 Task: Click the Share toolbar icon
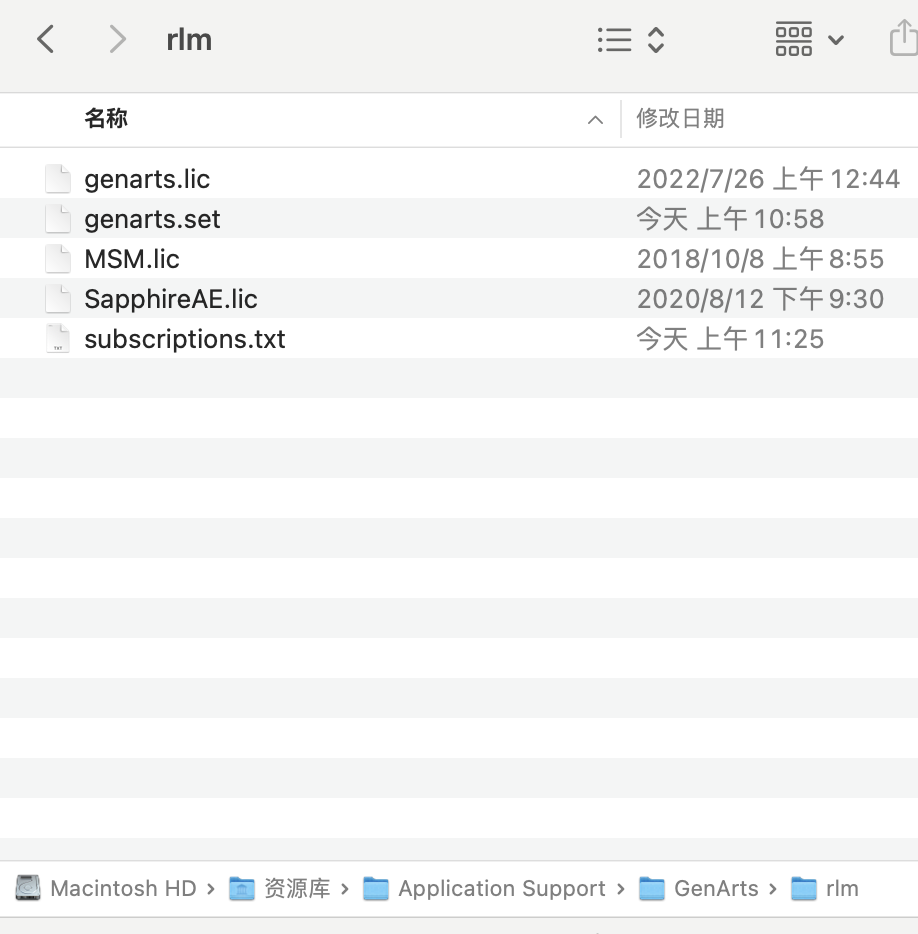tap(903, 40)
